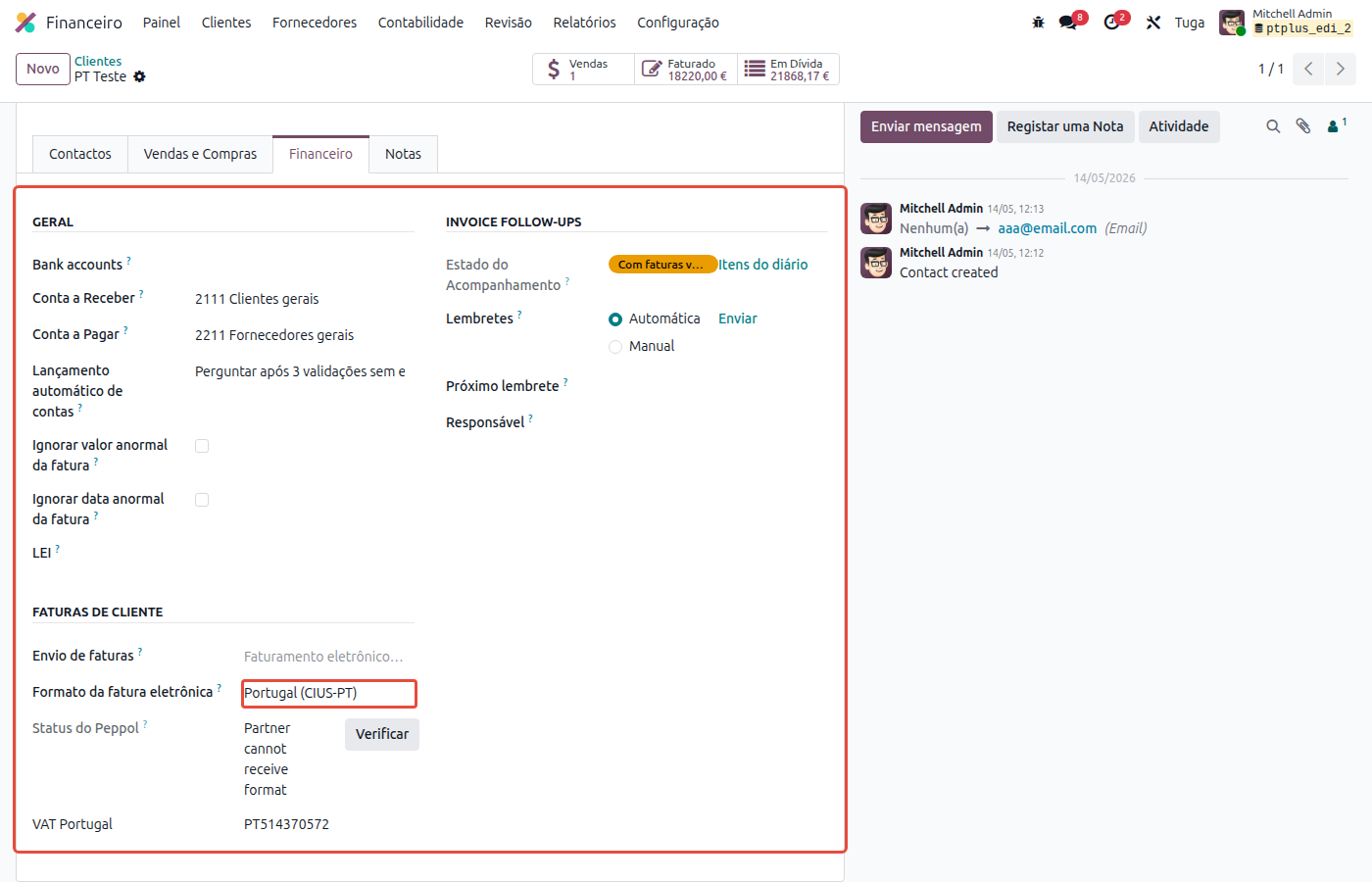
Task: Click the Conta a Receber field
Action: point(300,299)
